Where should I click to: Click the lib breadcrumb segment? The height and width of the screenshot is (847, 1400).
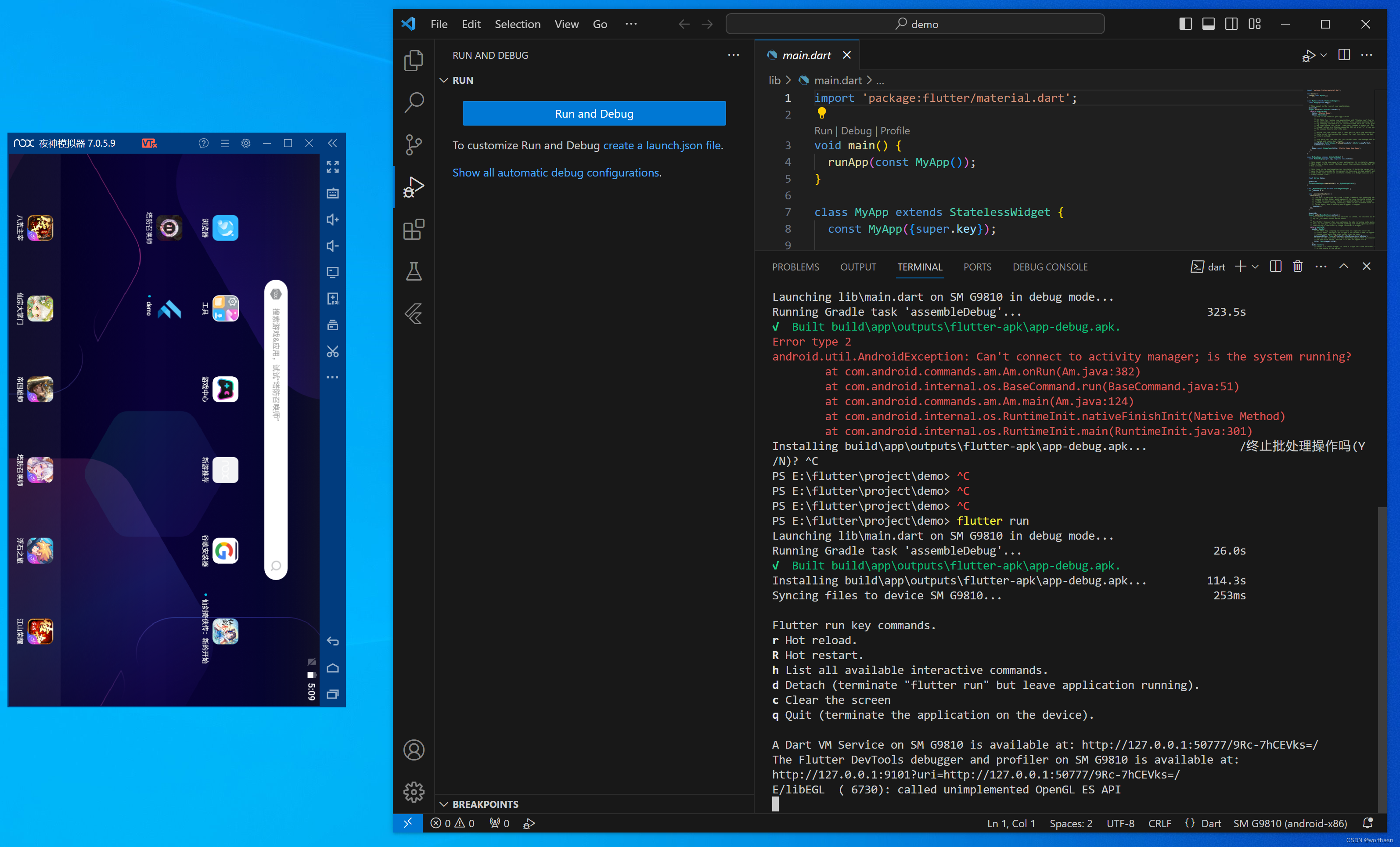[774, 80]
